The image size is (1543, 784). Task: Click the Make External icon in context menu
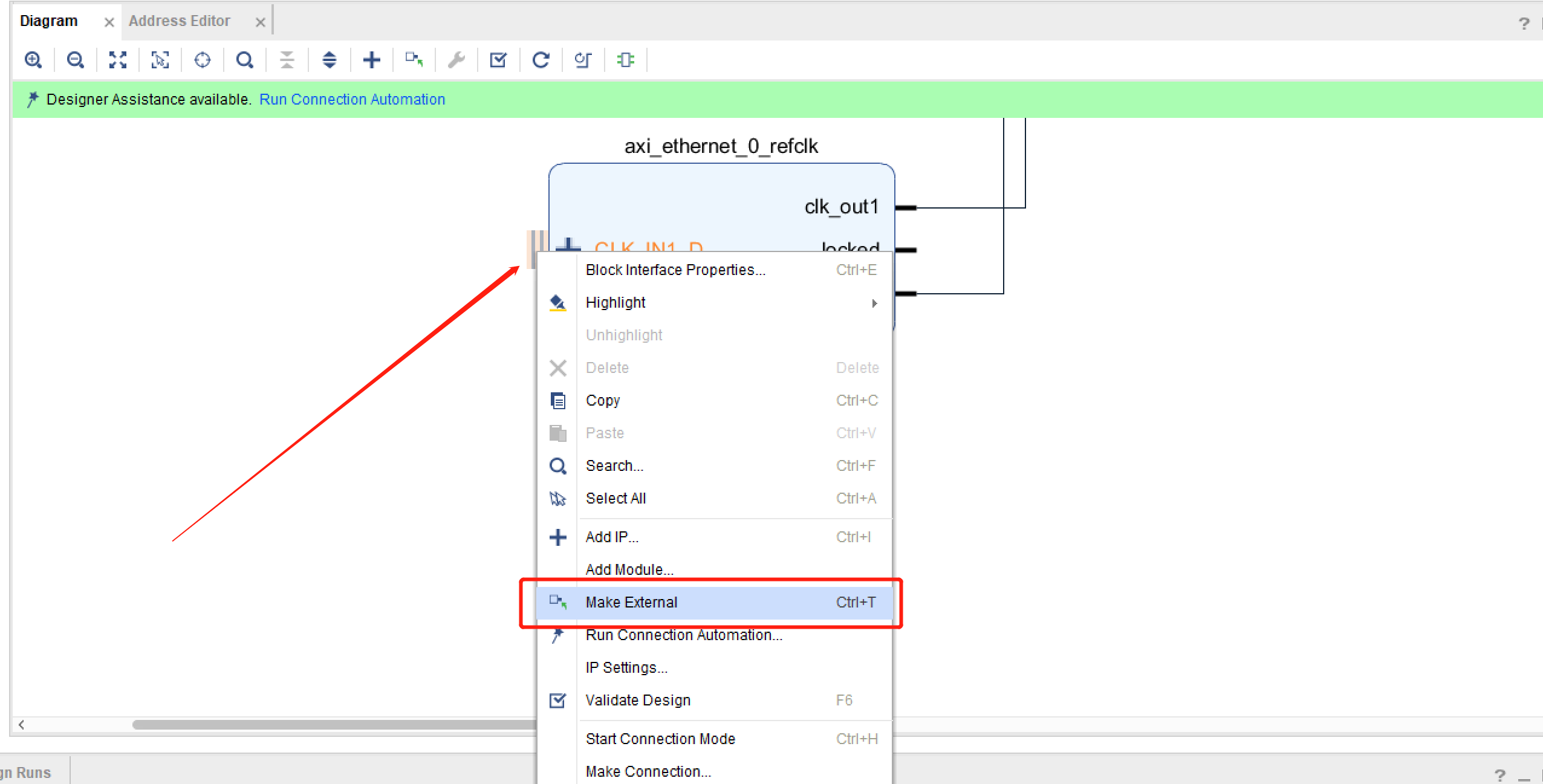click(x=557, y=602)
